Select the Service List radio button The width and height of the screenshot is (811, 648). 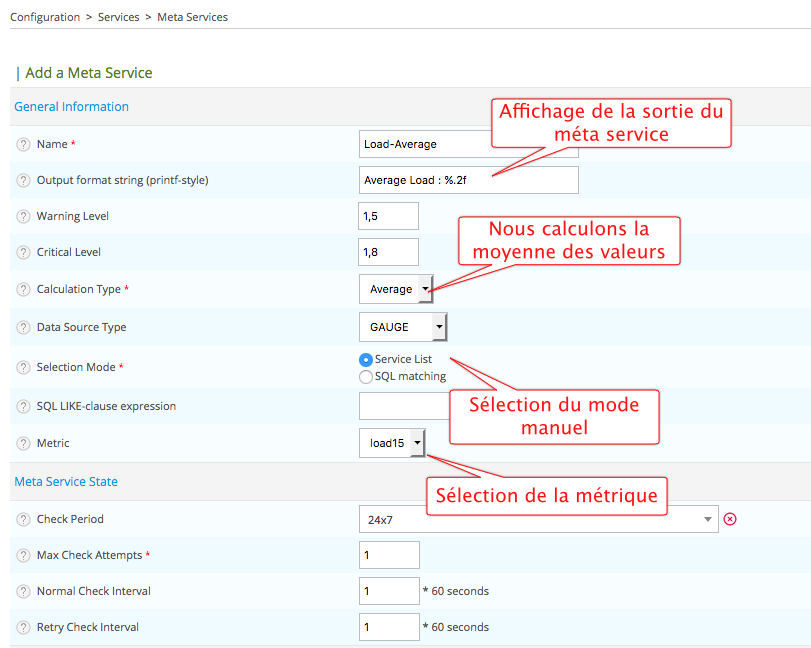pos(366,359)
